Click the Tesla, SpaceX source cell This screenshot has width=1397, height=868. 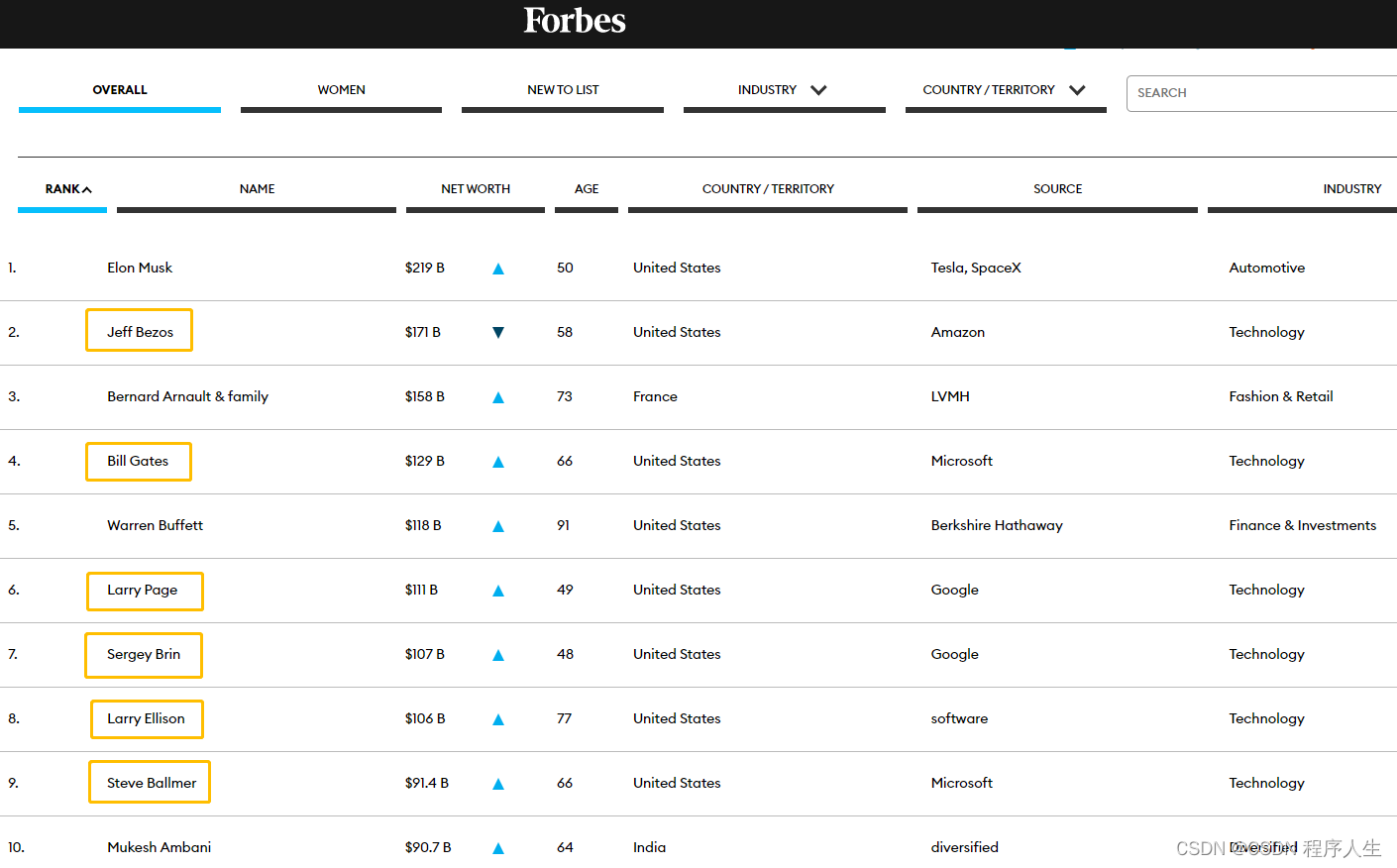click(976, 268)
